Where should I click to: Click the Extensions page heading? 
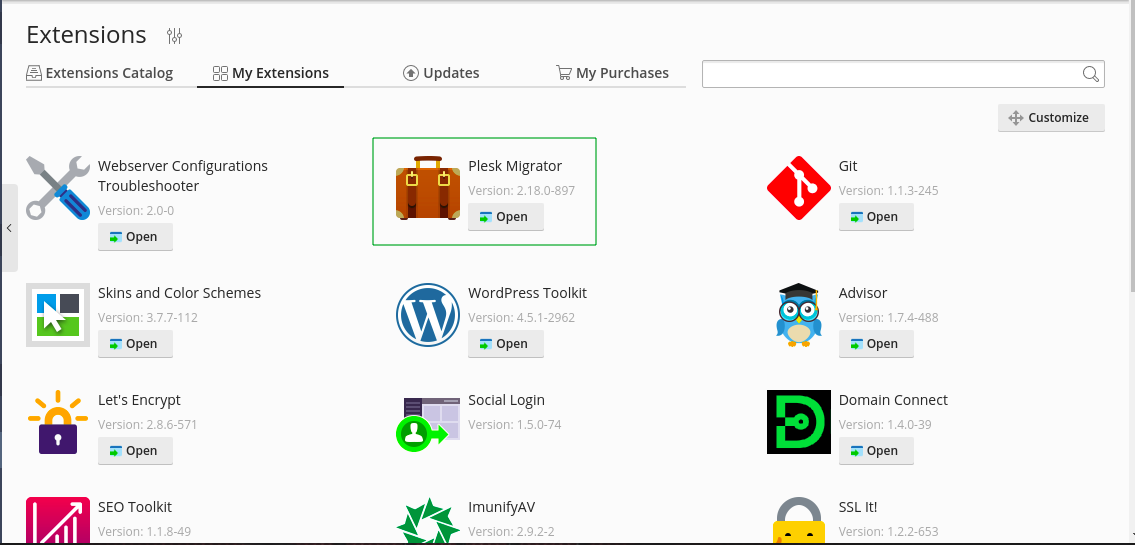(86, 35)
